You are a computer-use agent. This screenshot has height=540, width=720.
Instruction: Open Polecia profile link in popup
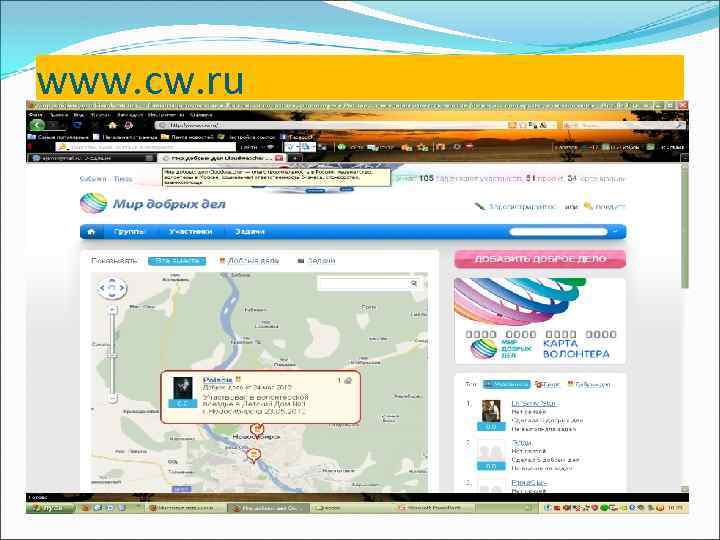pyautogui.click(x=218, y=380)
